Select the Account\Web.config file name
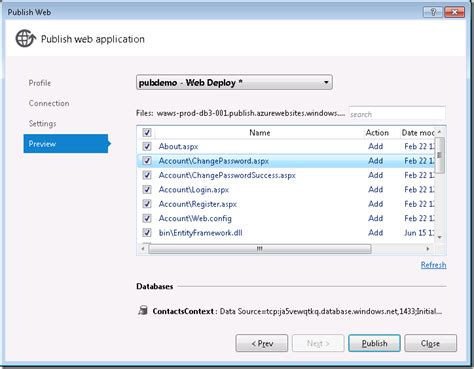This screenshot has height=369, width=474. (195, 218)
